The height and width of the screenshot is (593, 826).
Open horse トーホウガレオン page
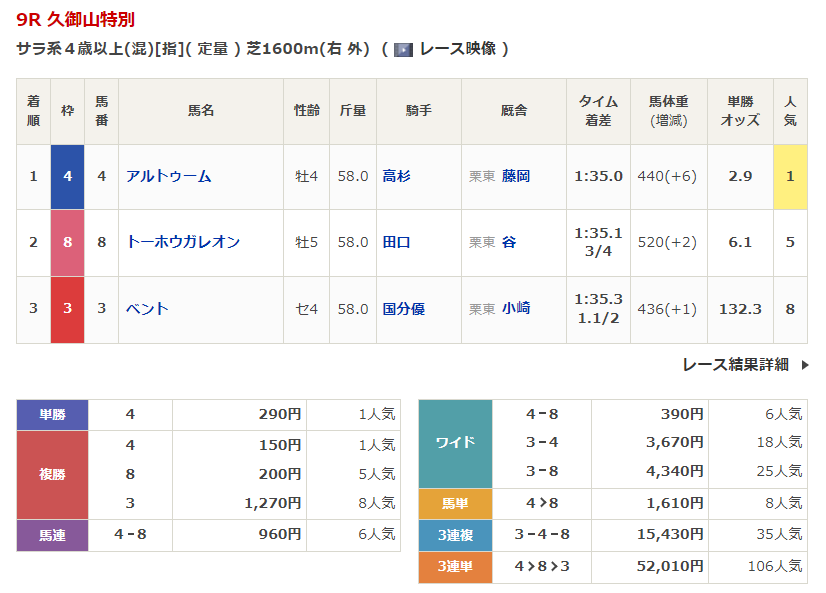(x=183, y=242)
